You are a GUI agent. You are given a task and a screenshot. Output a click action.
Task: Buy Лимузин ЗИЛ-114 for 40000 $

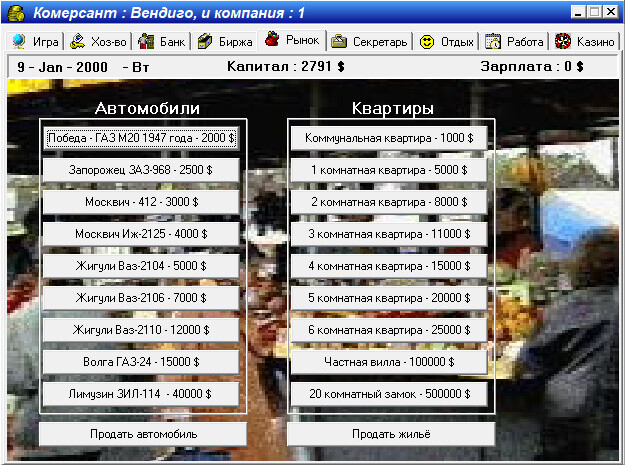[141, 394]
